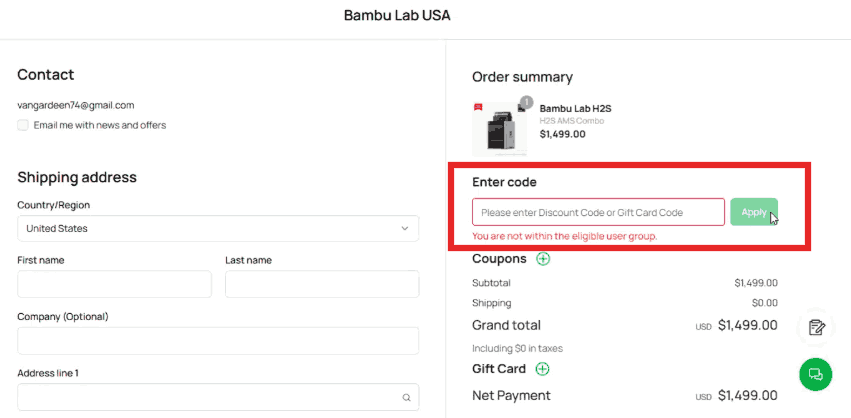This screenshot has width=851, height=418.
Task: Open the feedback note icon
Action: pyautogui.click(x=816, y=327)
